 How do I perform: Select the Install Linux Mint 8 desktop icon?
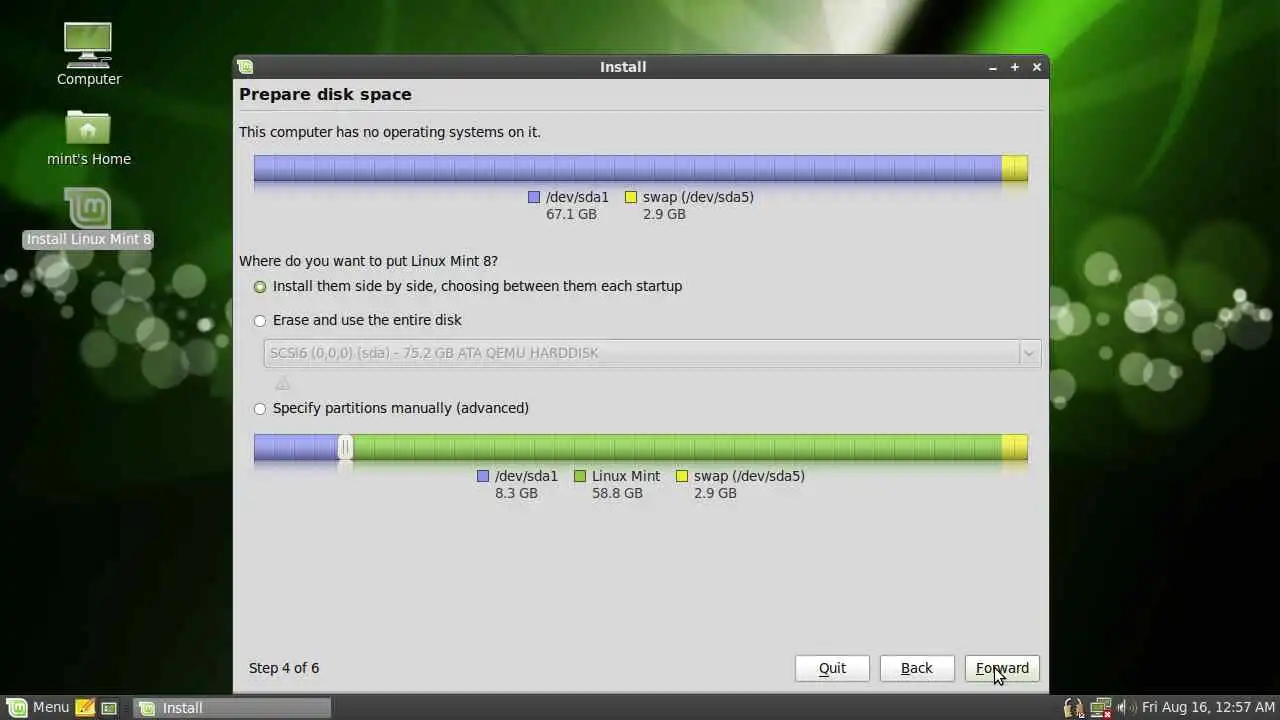(x=88, y=218)
